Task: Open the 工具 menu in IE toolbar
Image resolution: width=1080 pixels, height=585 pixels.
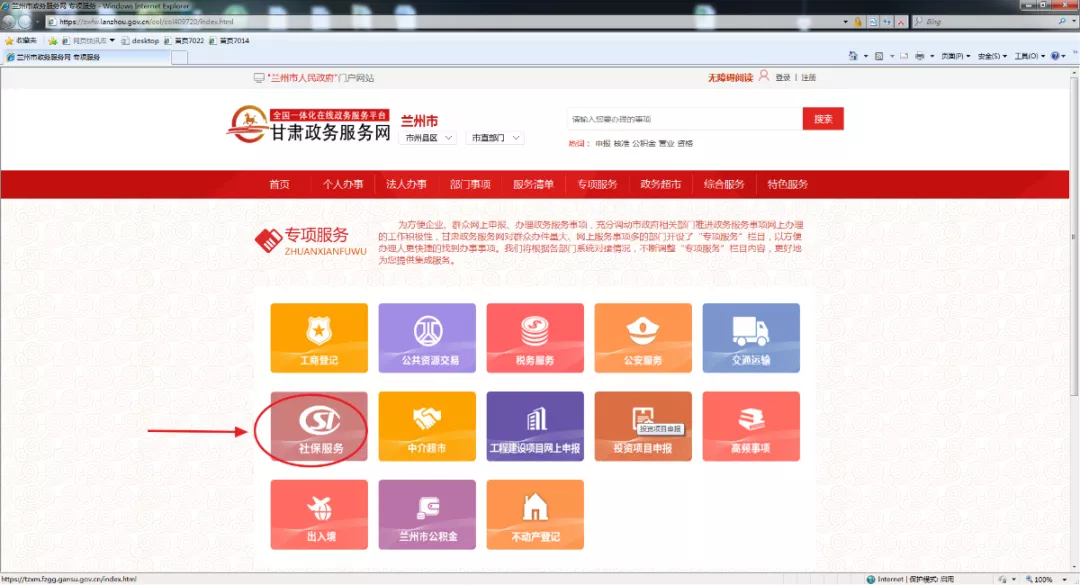Action: coord(1029,56)
